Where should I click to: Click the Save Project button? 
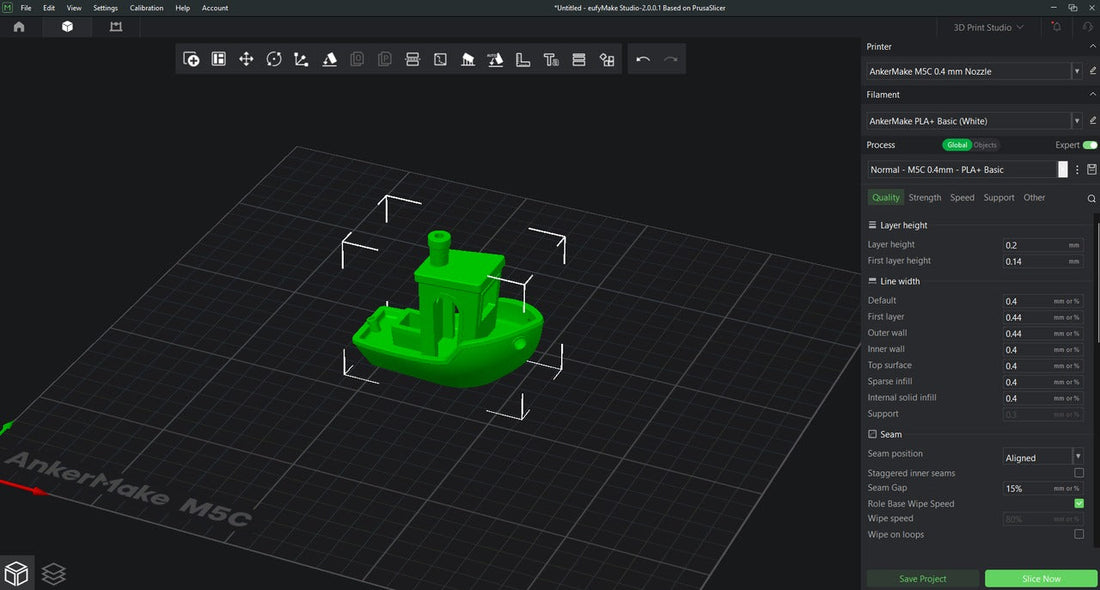tap(922, 578)
